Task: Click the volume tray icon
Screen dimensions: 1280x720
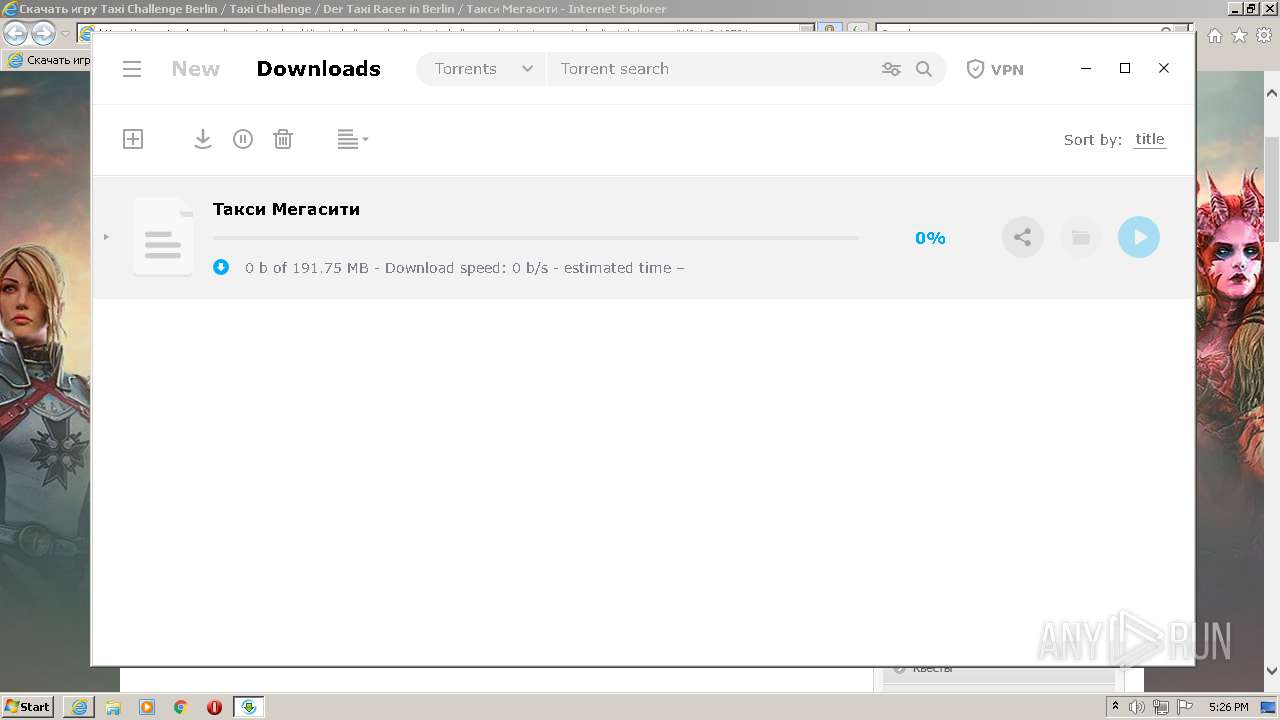Action: coord(1137,707)
